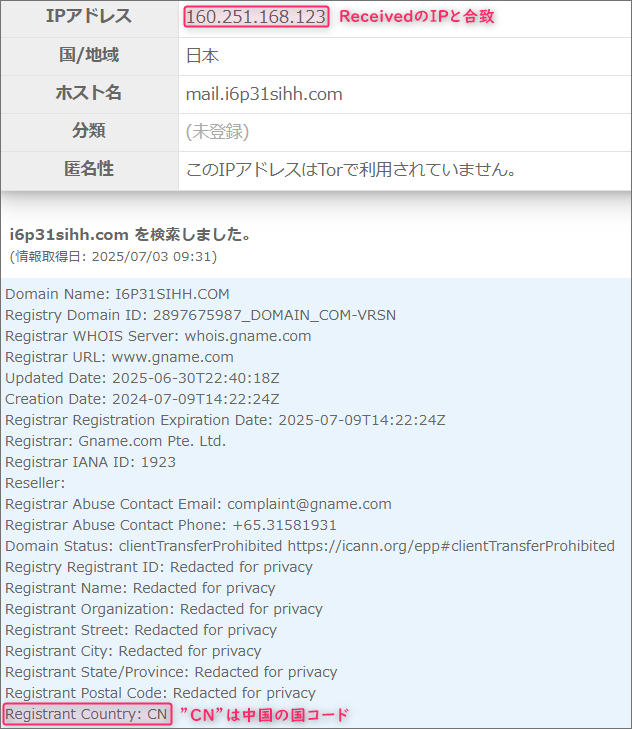Click the Tor usage status text

[351, 170]
